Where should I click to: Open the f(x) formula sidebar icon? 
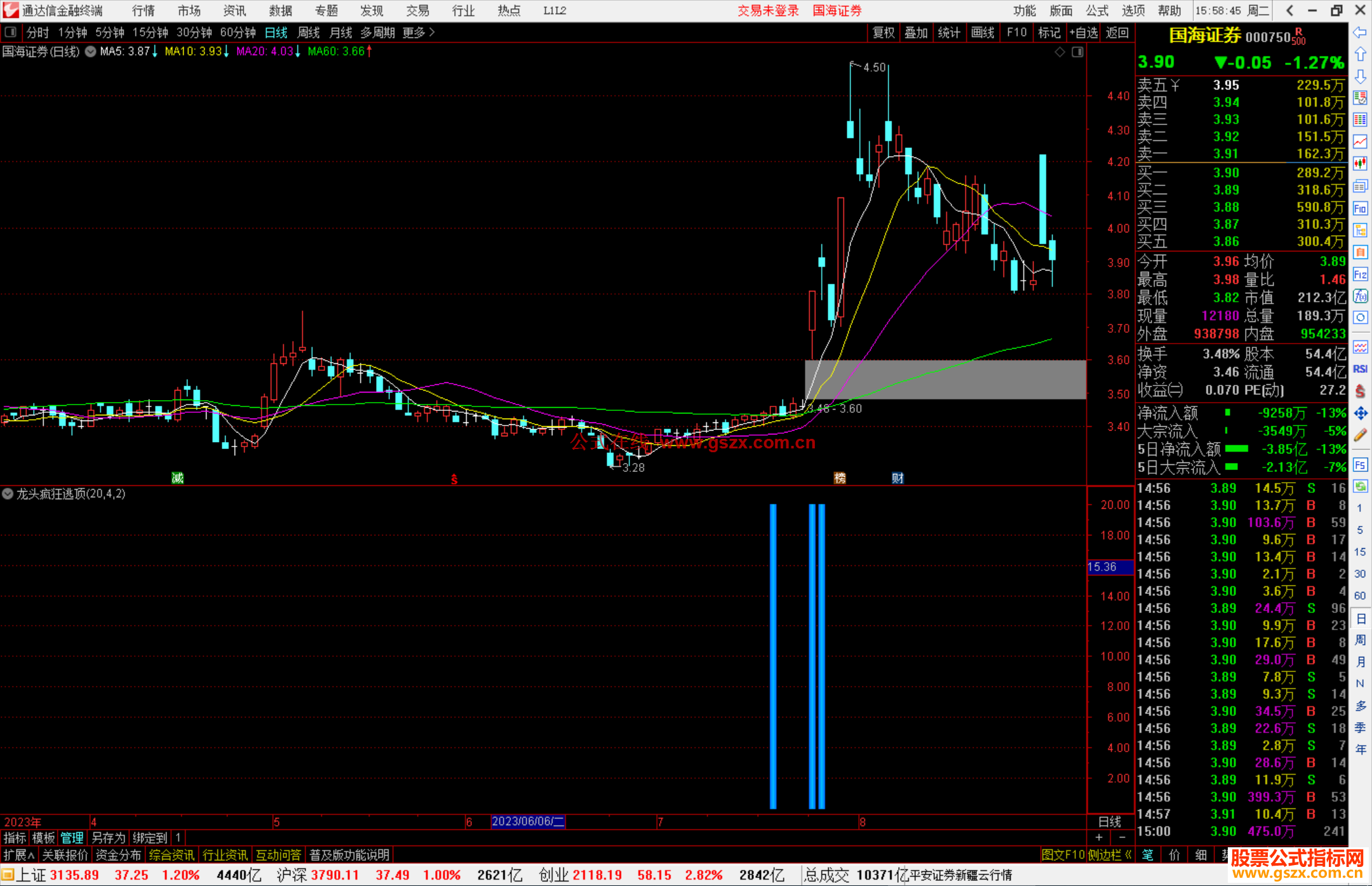(x=1360, y=296)
